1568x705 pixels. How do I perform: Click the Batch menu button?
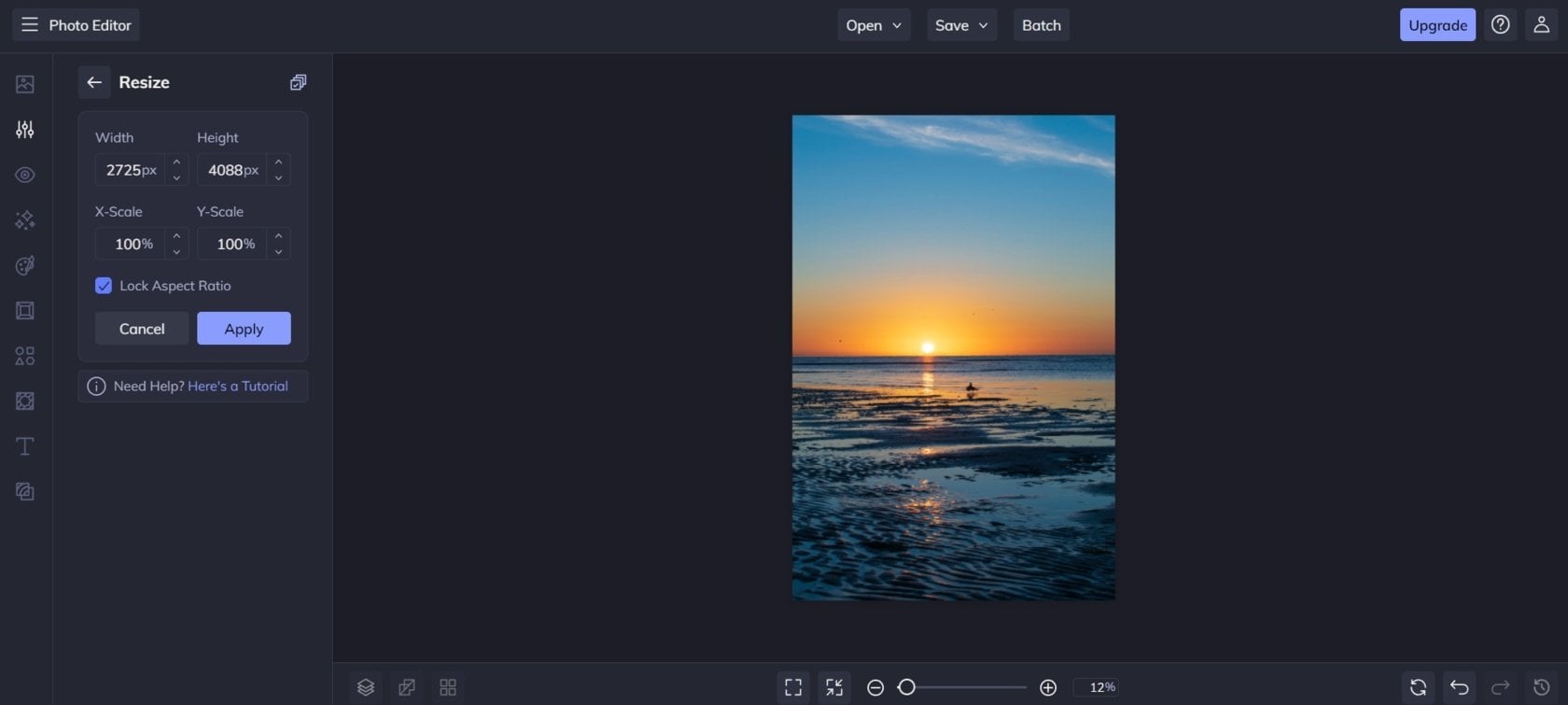click(x=1042, y=25)
